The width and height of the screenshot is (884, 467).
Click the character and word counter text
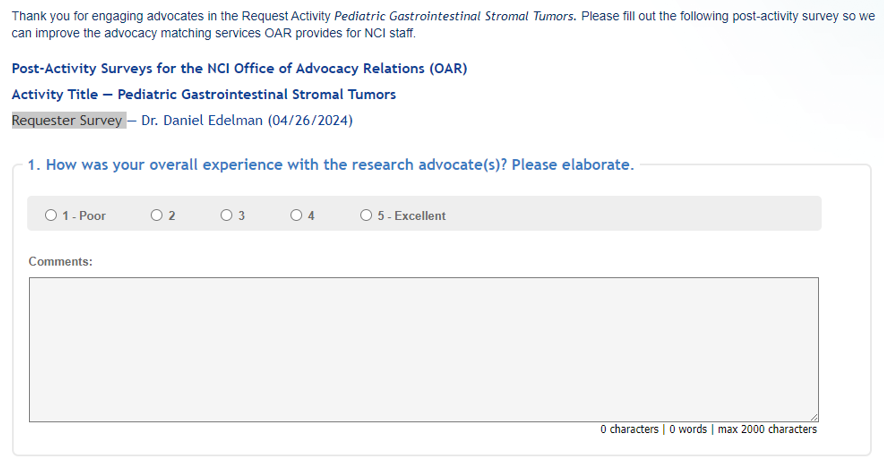(x=654, y=429)
